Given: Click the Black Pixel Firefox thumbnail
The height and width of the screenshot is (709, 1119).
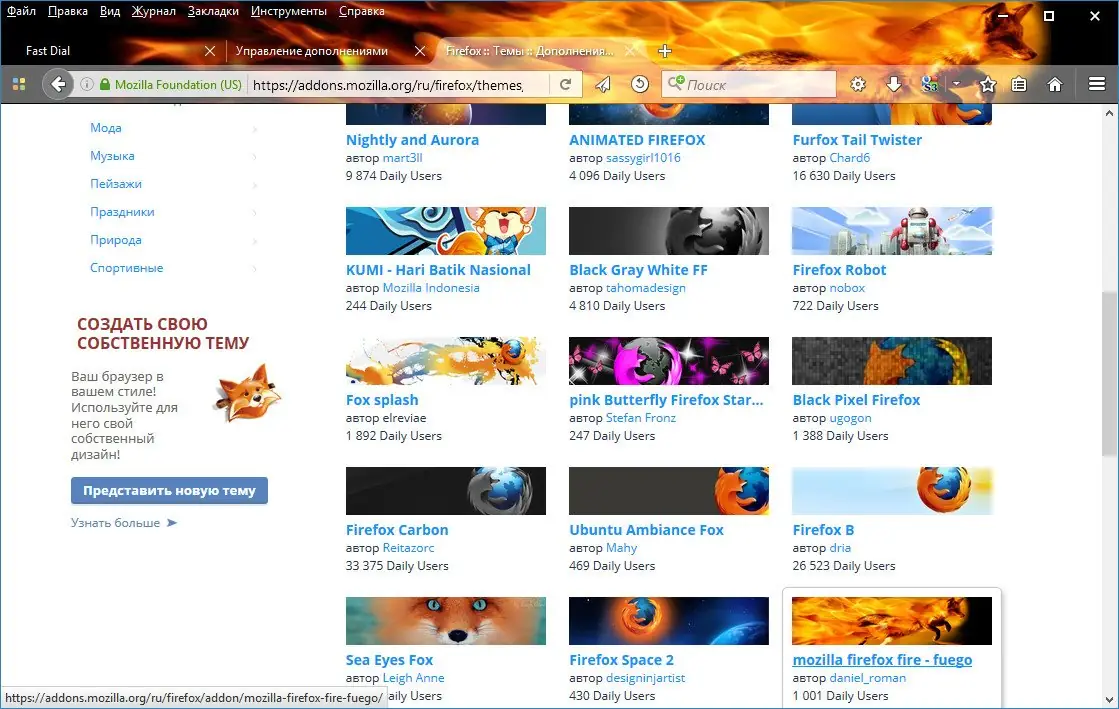Looking at the screenshot, I should pyautogui.click(x=892, y=361).
